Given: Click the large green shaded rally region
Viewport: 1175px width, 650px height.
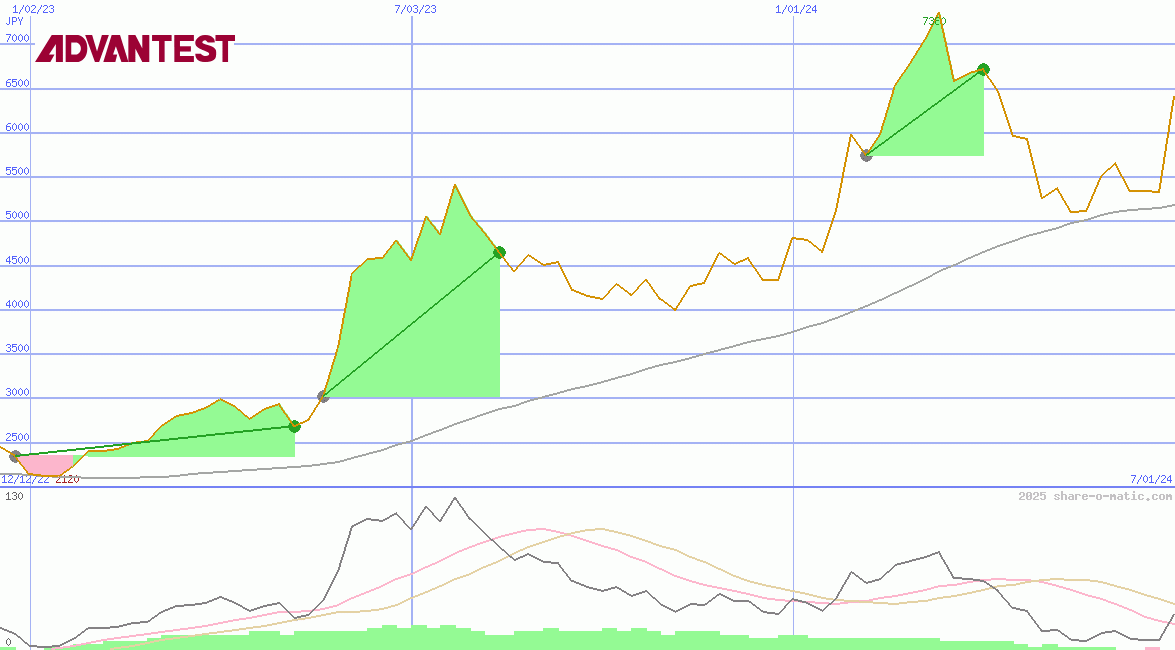Looking at the screenshot, I should click(x=420, y=340).
